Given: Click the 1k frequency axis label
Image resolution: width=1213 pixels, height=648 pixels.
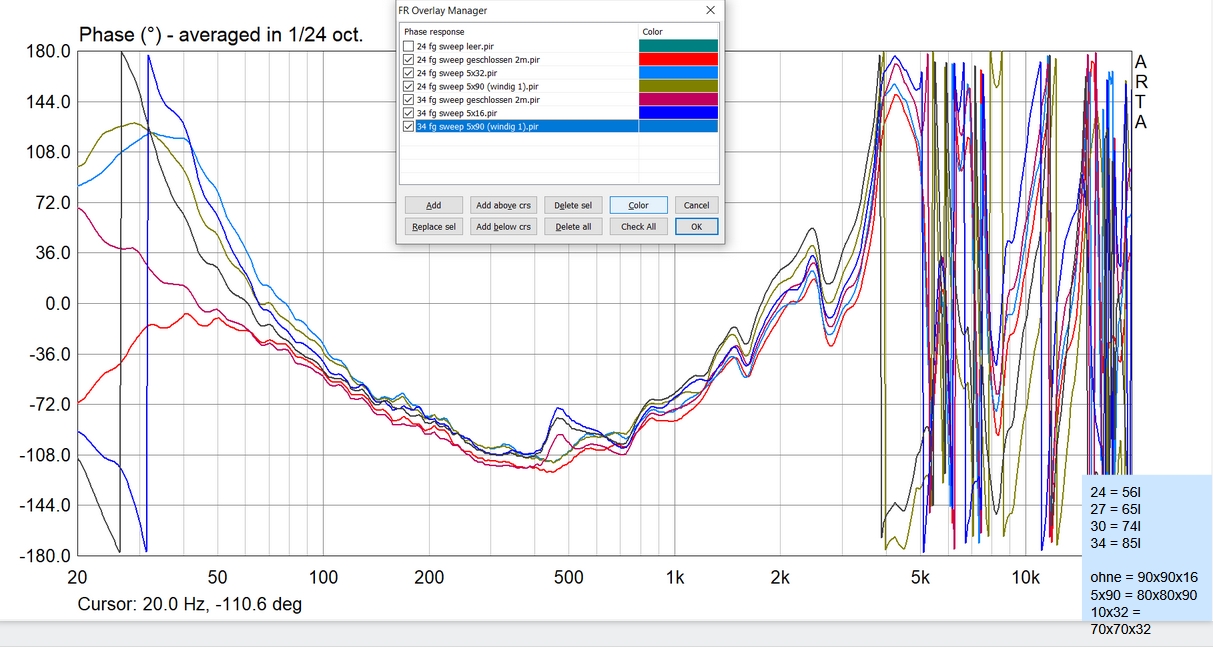Looking at the screenshot, I should (675, 578).
